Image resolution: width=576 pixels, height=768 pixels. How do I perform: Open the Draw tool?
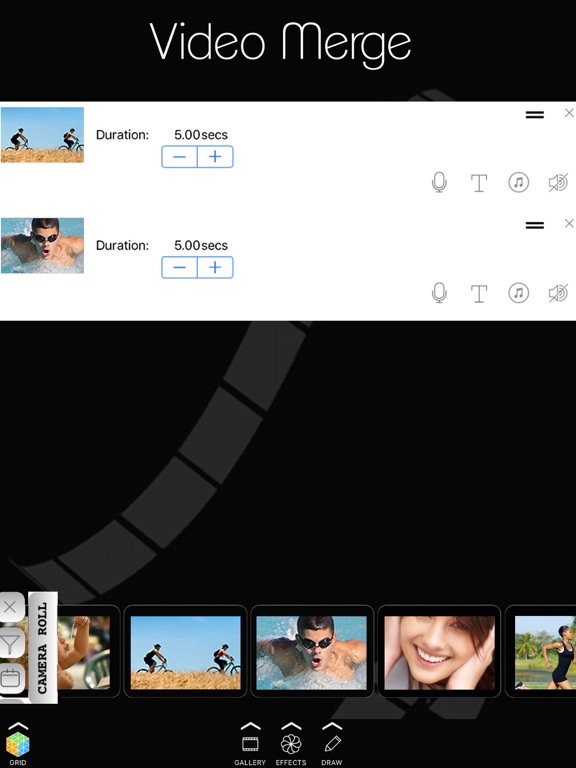pyautogui.click(x=332, y=750)
